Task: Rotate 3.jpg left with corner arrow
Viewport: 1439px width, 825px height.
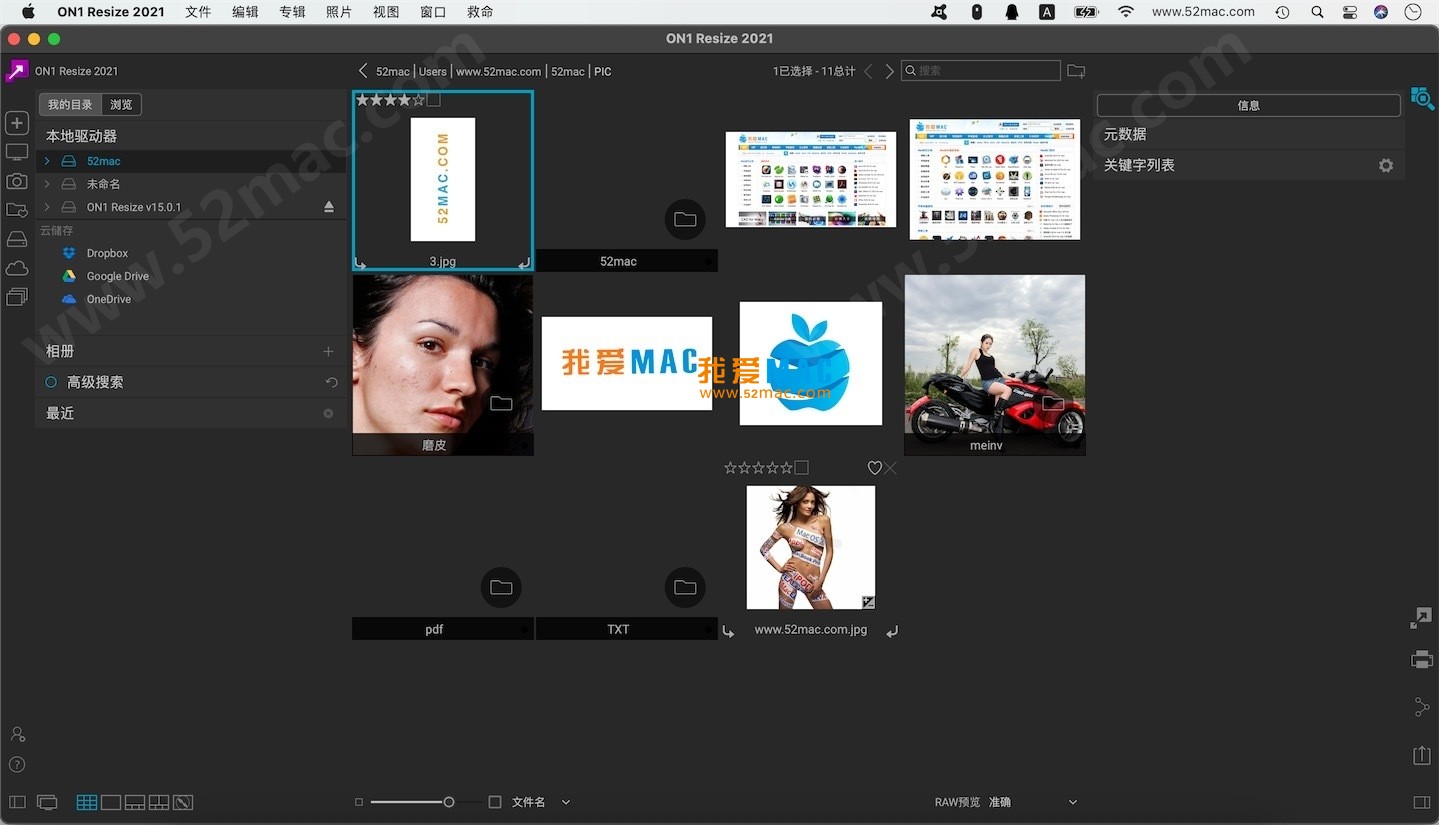Action: (x=361, y=263)
